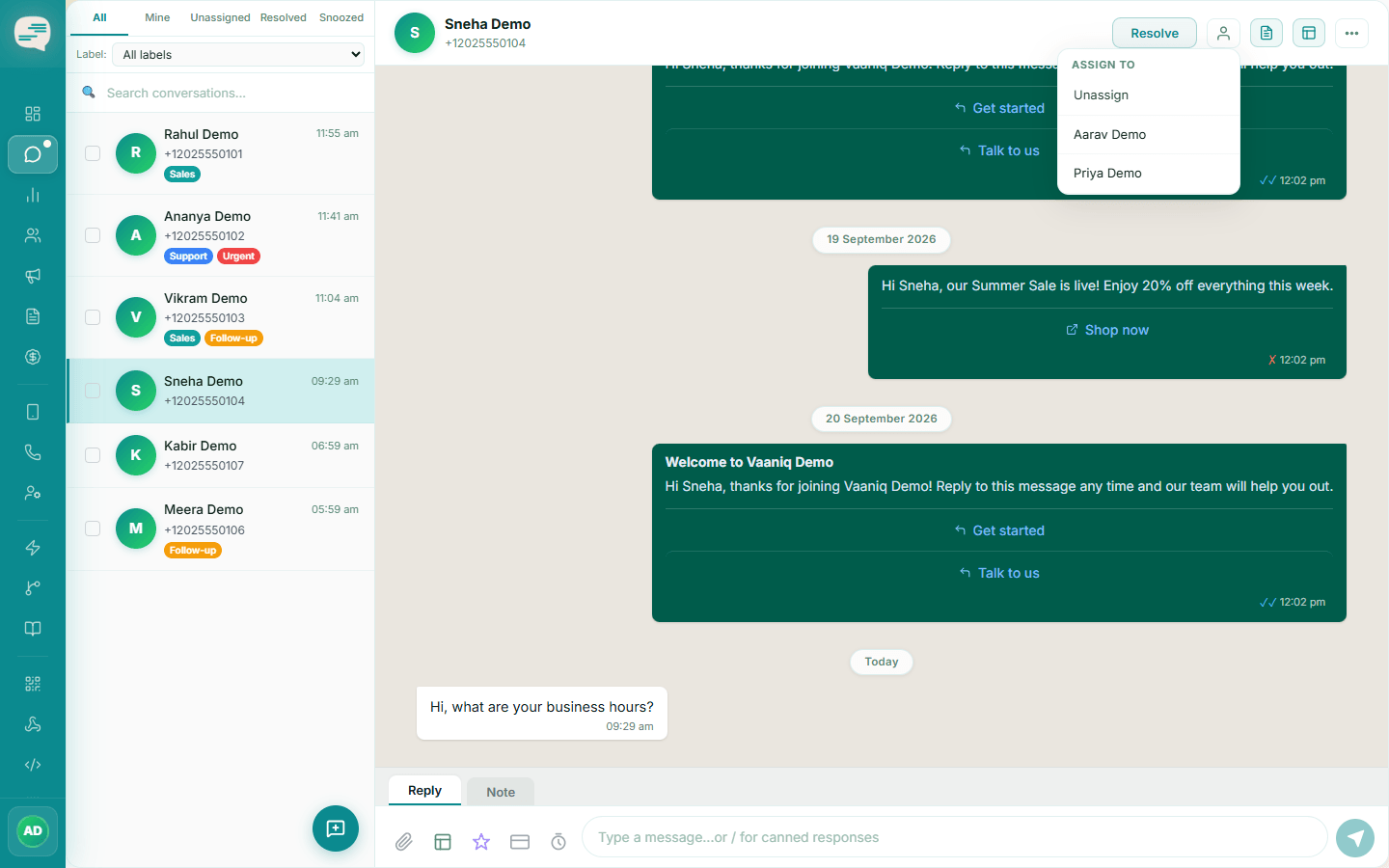The image size is (1389, 868).
Task: Open the flows branch icon
Action: 33,588
